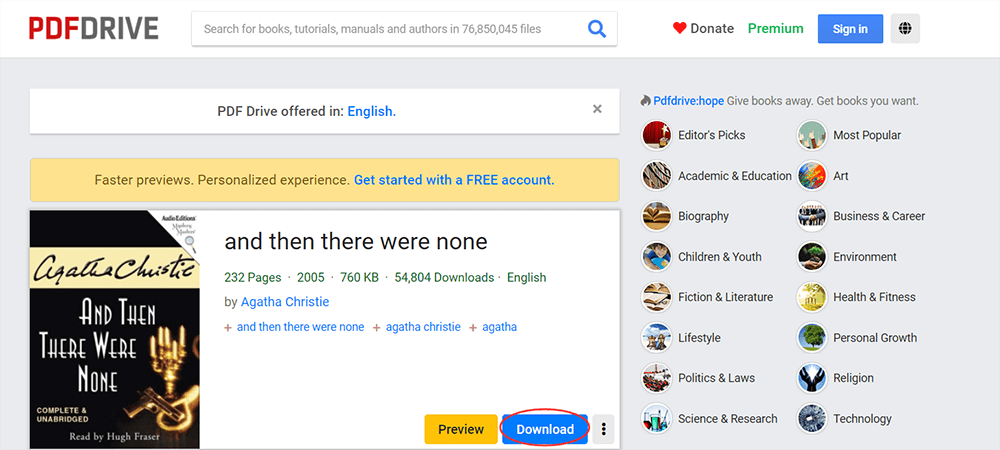Dismiss the language offer banner
Image resolution: width=1000 pixels, height=450 pixels.
click(597, 109)
